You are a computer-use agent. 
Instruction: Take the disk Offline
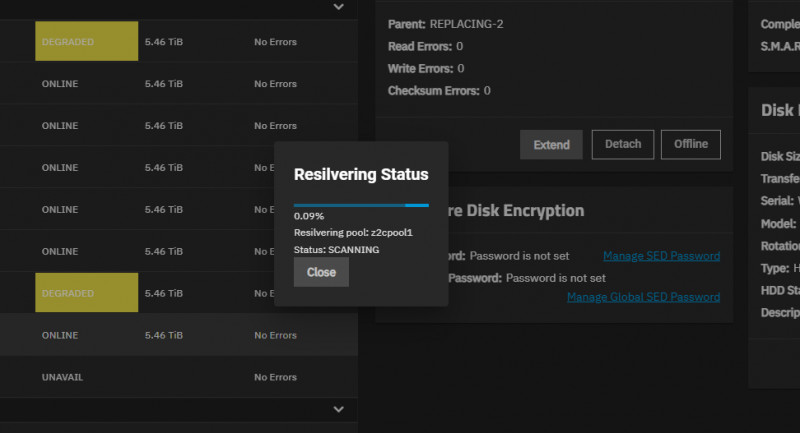690,144
